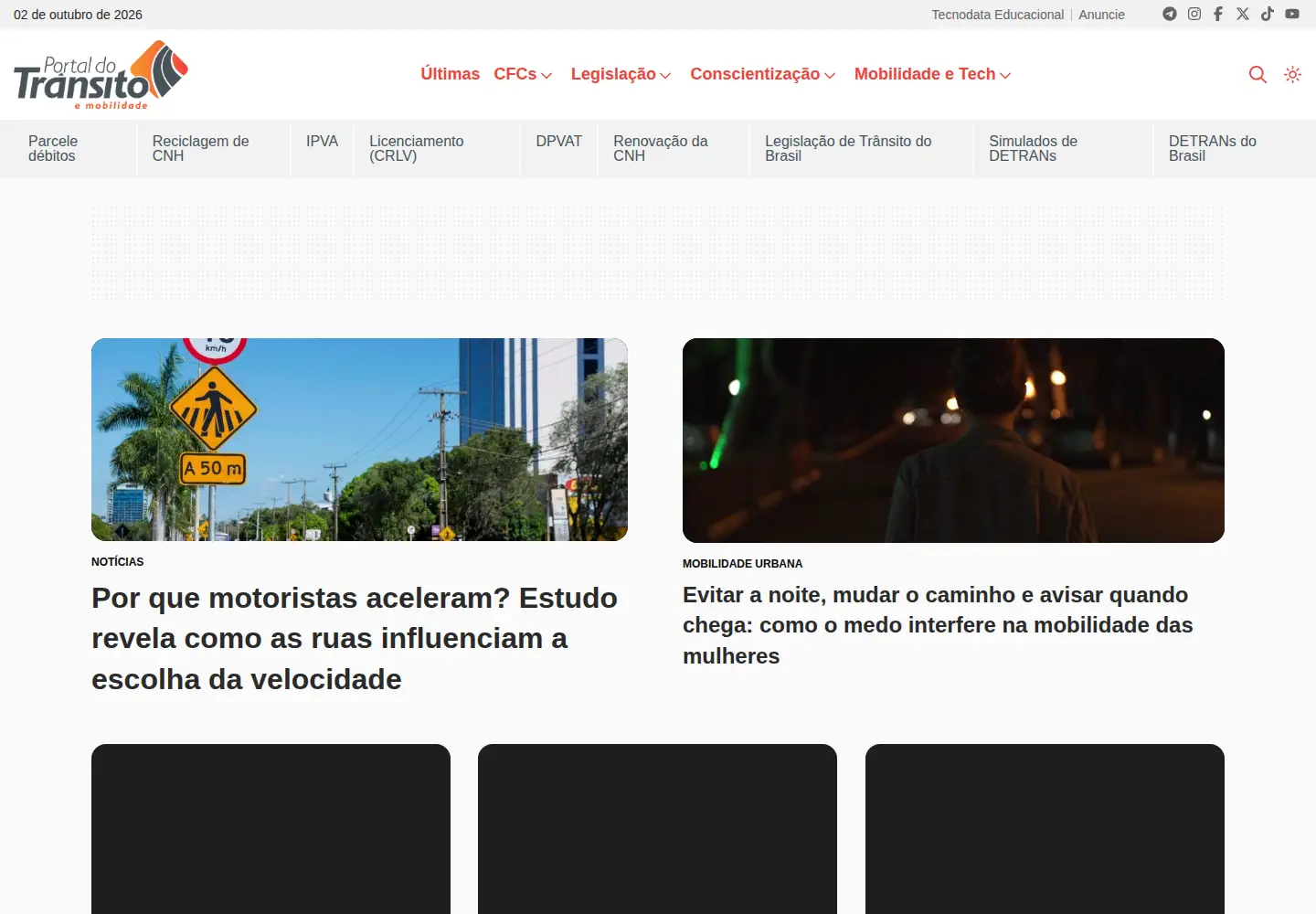The width and height of the screenshot is (1316, 914).
Task: Open the Anuncie link
Action: (1101, 15)
